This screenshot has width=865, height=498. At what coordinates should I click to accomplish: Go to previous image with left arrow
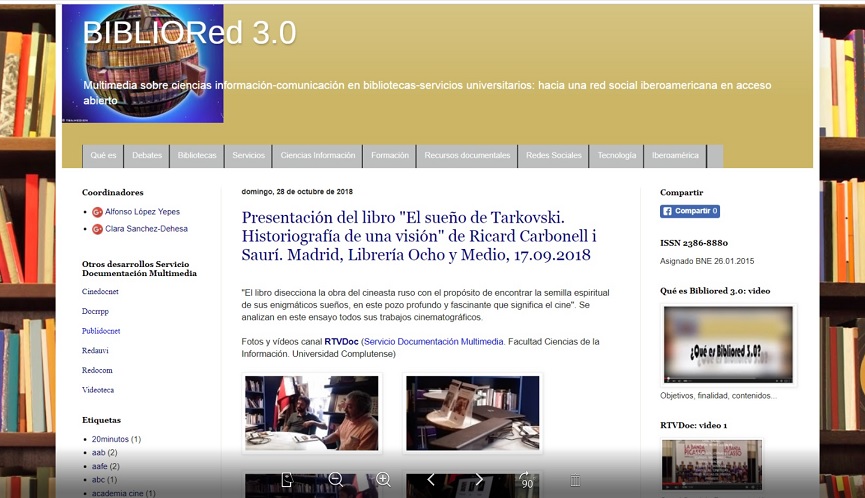(x=431, y=480)
